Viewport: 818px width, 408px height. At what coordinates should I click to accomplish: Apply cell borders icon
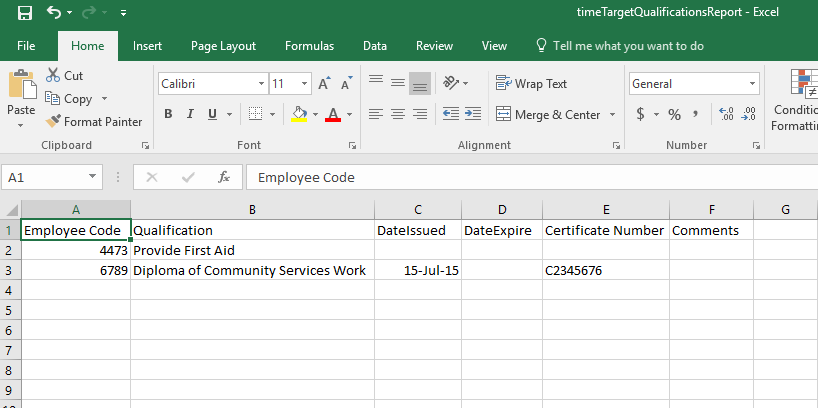(255, 114)
